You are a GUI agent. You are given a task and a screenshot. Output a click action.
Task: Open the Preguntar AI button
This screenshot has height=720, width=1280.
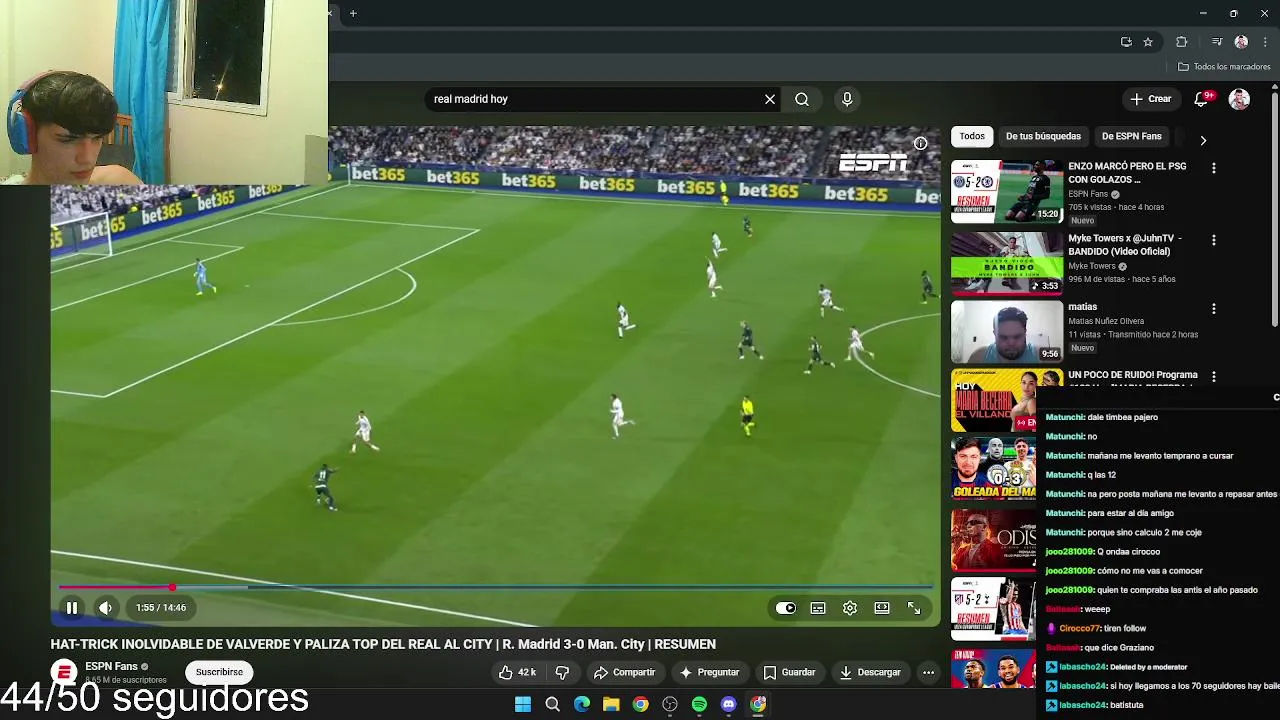pos(709,672)
